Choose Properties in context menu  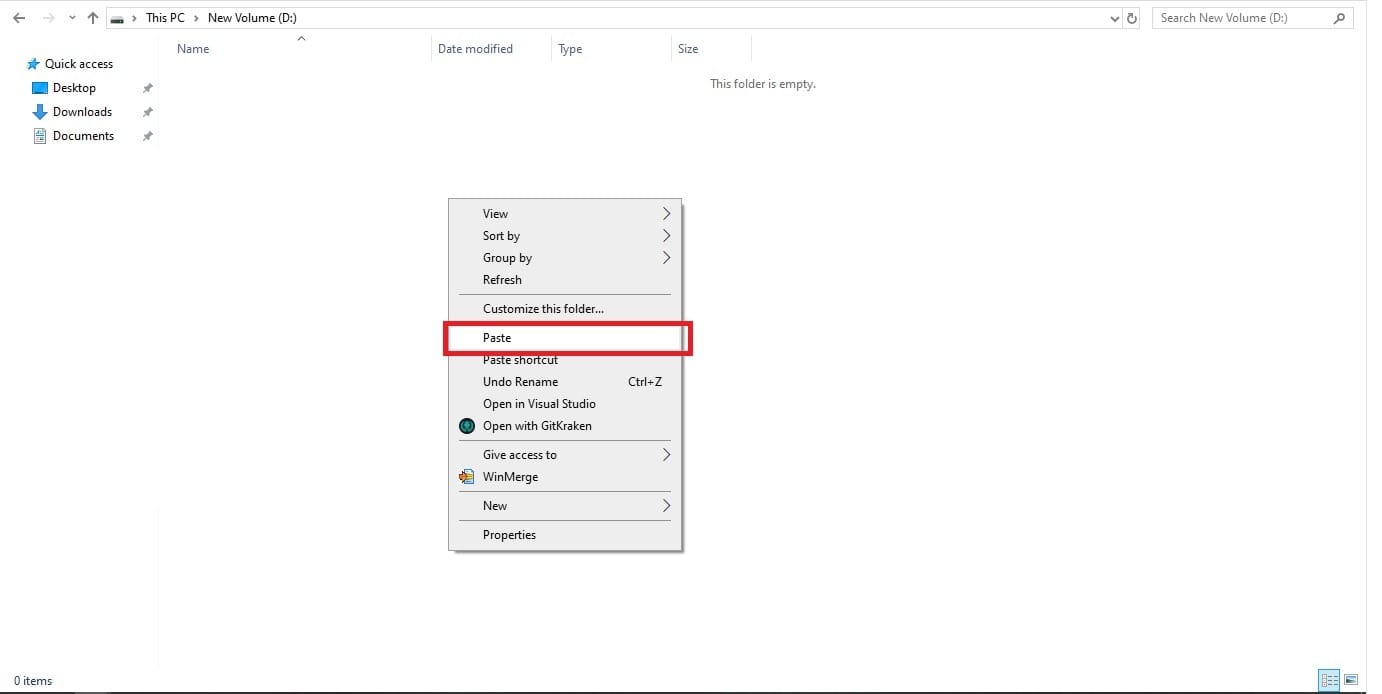[509, 535]
